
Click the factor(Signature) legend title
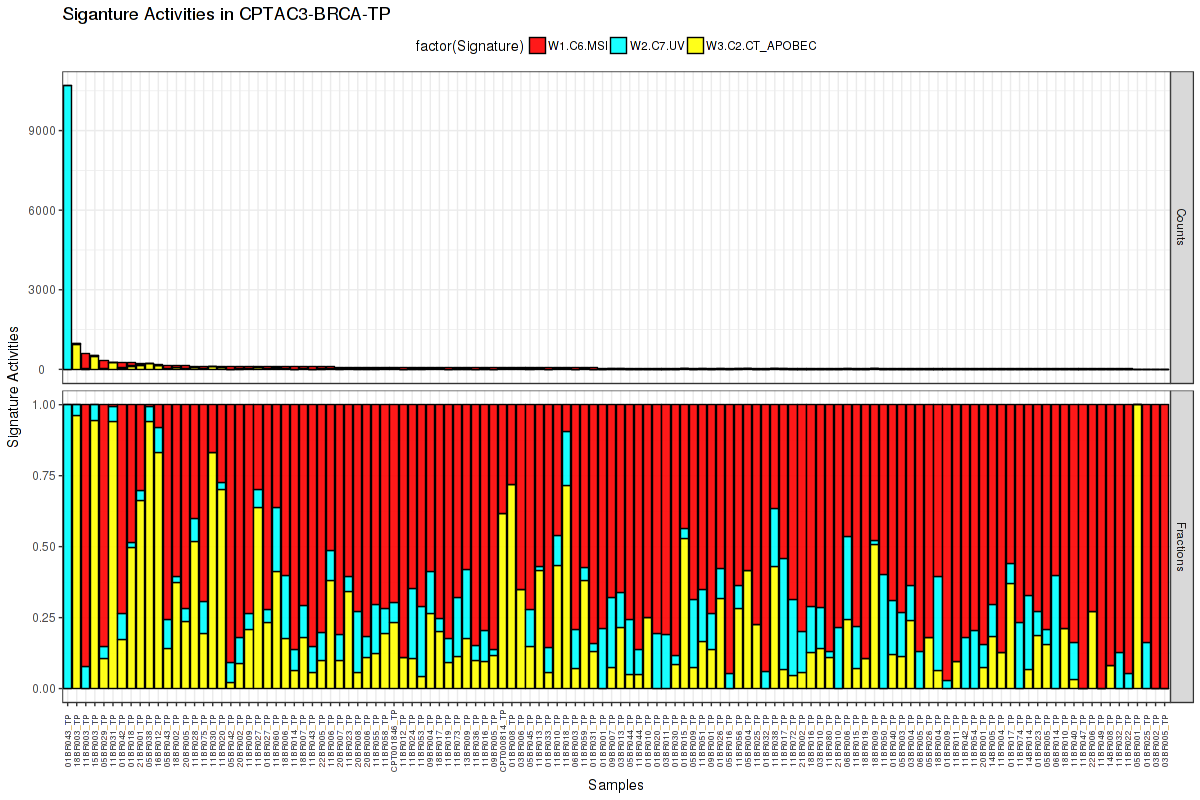470,45
